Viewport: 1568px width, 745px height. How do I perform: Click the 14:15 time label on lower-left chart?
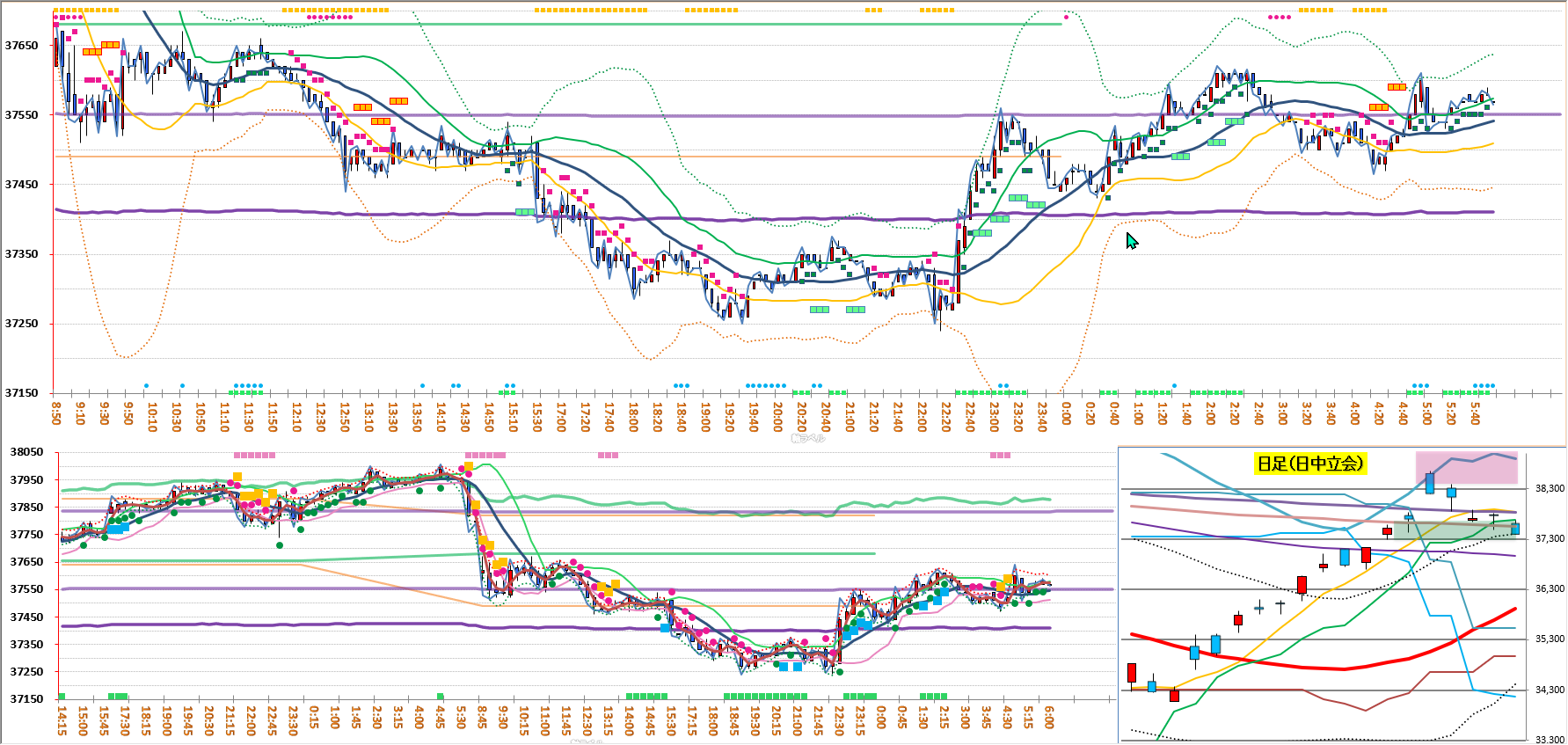pyautogui.click(x=62, y=719)
